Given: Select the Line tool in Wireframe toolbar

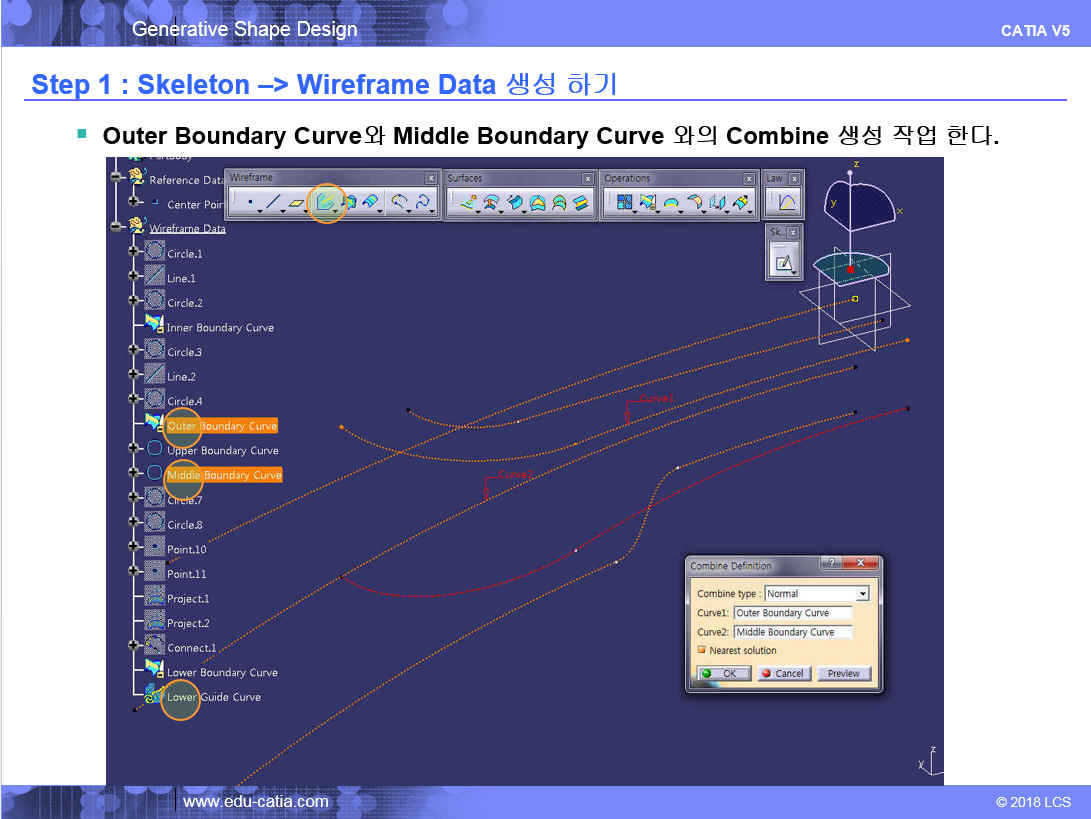Looking at the screenshot, I should coord(274,203).
